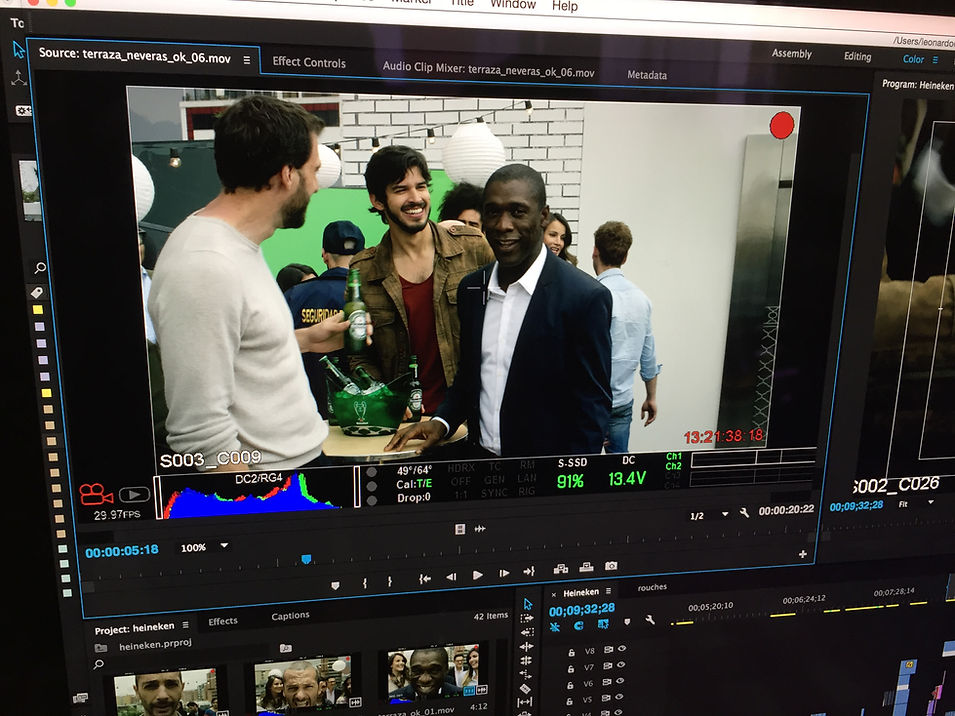Open the Program monitor Fit zoom dropdown
This screenshot has width=955, height=716.
pos(916,504)
